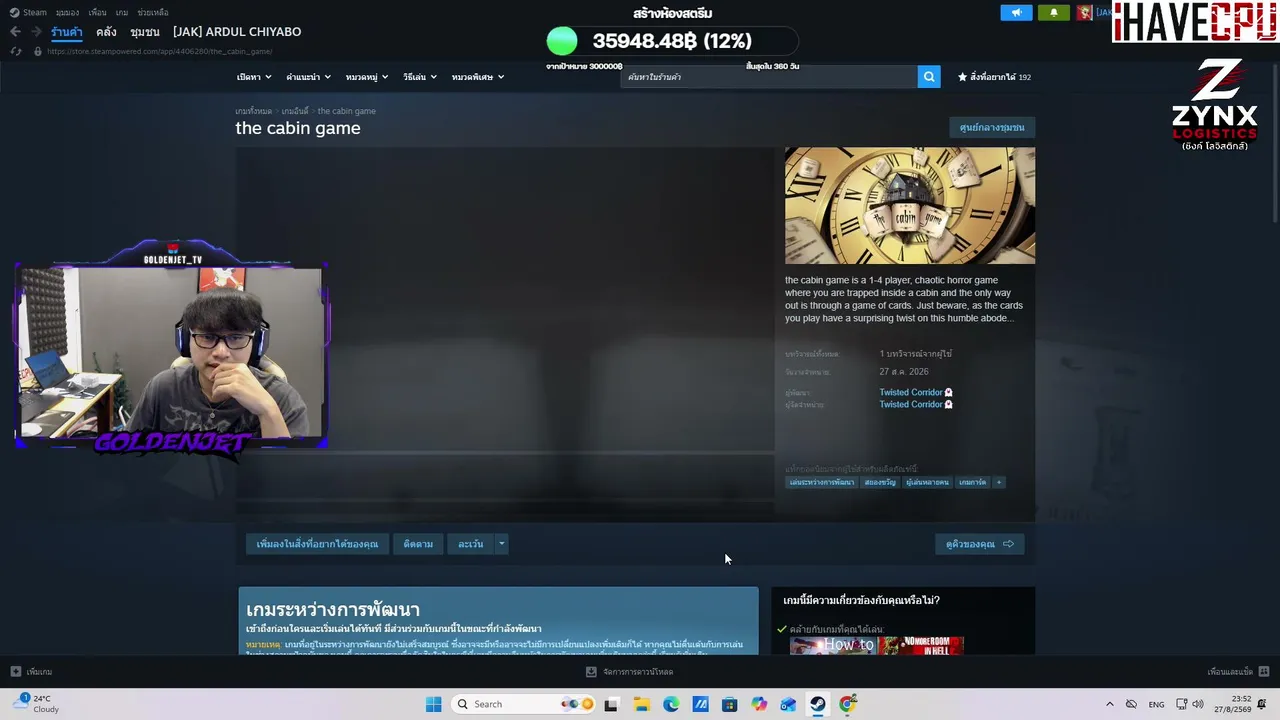Click the padlock icon beside the store URL
The width and height of the screenshot is (1280, 720).
(x=38, y=51)
